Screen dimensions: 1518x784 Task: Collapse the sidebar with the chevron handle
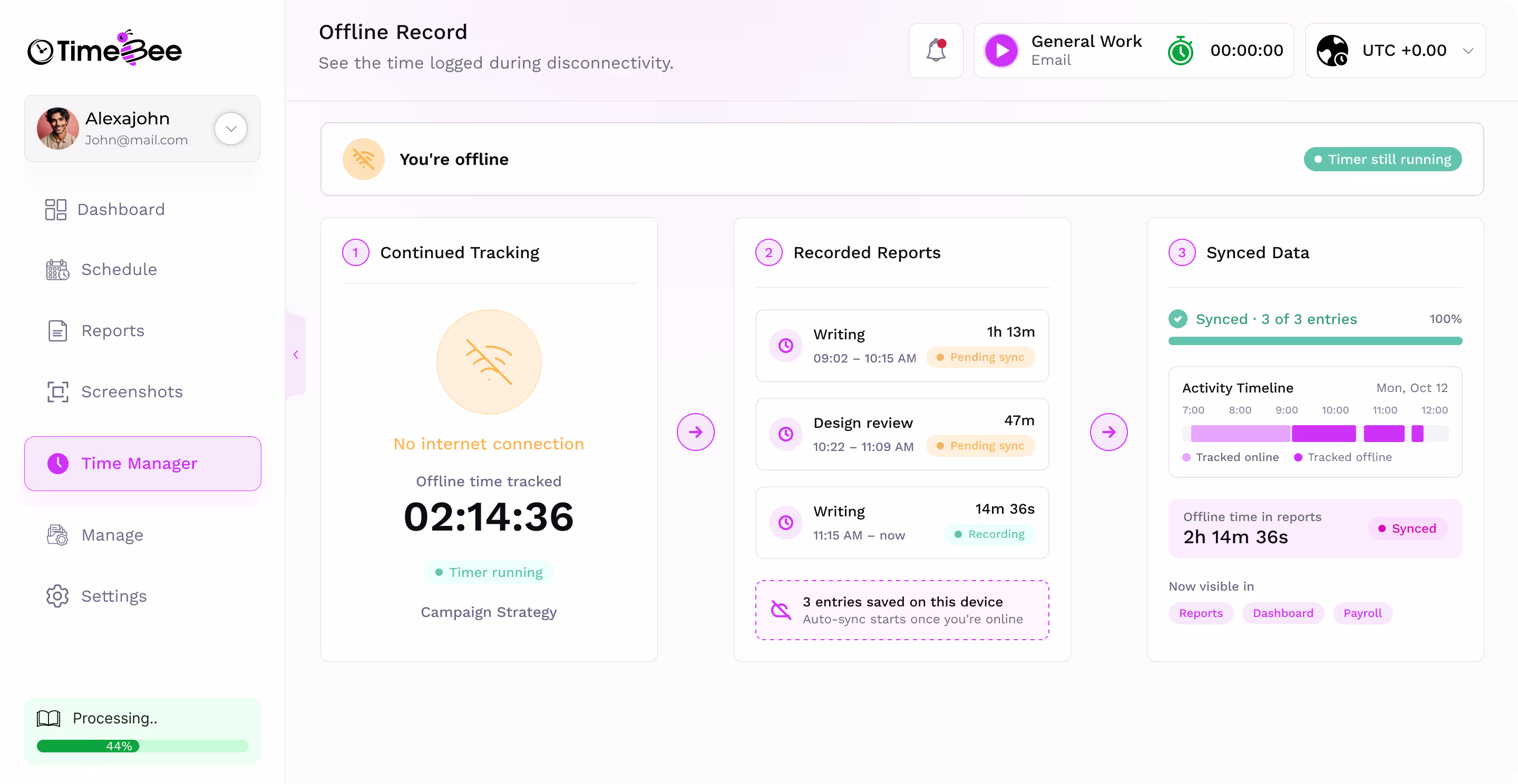tap(296, 355)
